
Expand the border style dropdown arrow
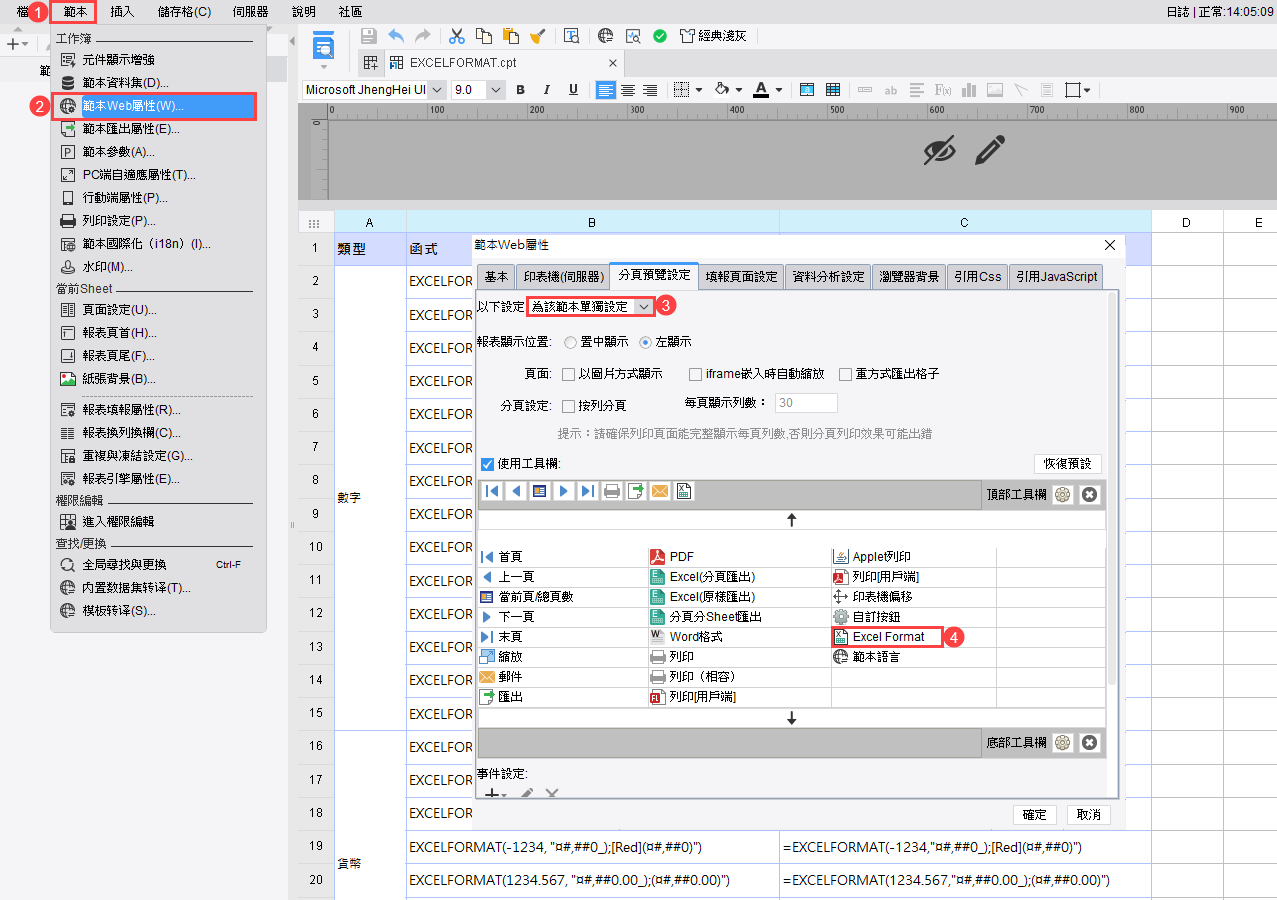click(x=699, y=90)
